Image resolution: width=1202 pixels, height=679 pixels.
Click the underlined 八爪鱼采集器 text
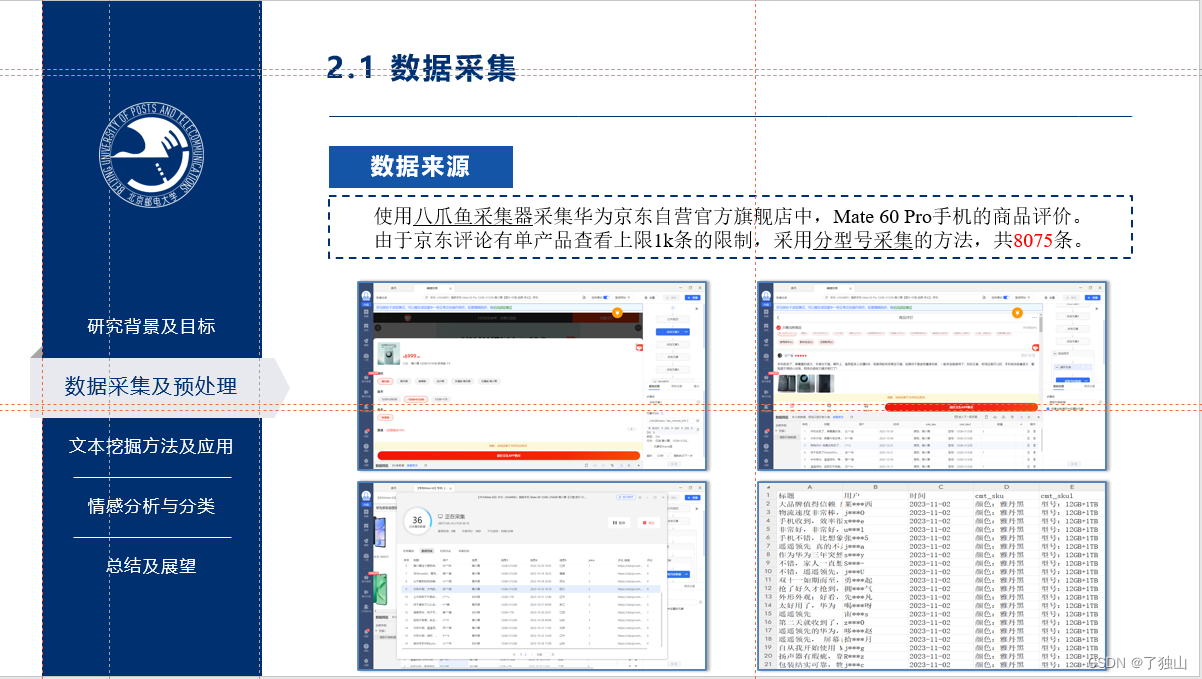coord(474,217)
